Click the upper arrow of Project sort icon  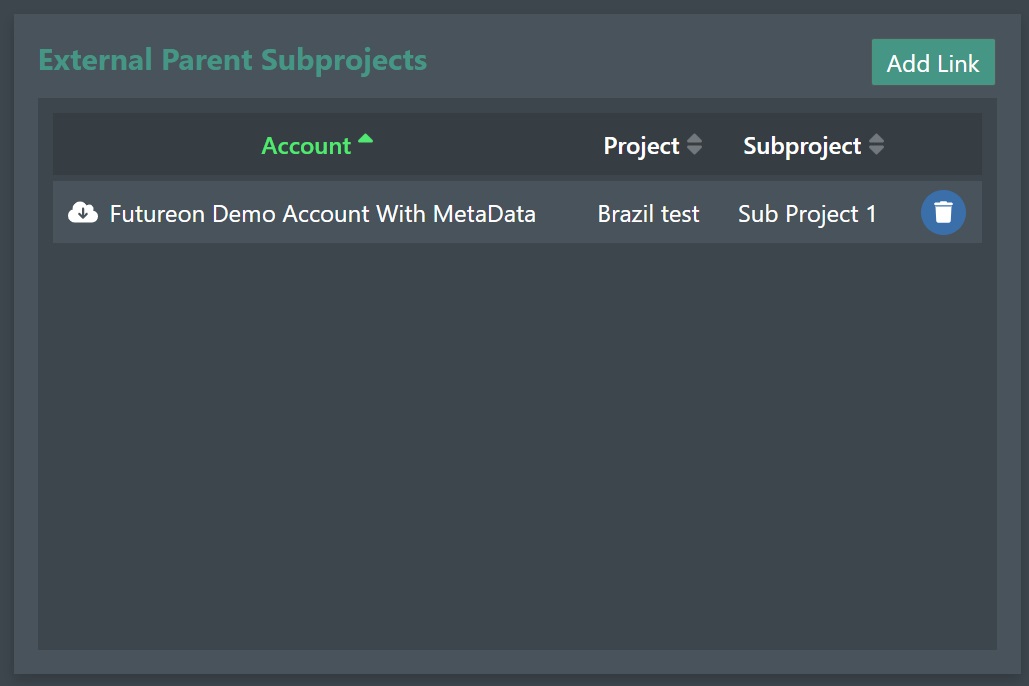coord(694,139)
